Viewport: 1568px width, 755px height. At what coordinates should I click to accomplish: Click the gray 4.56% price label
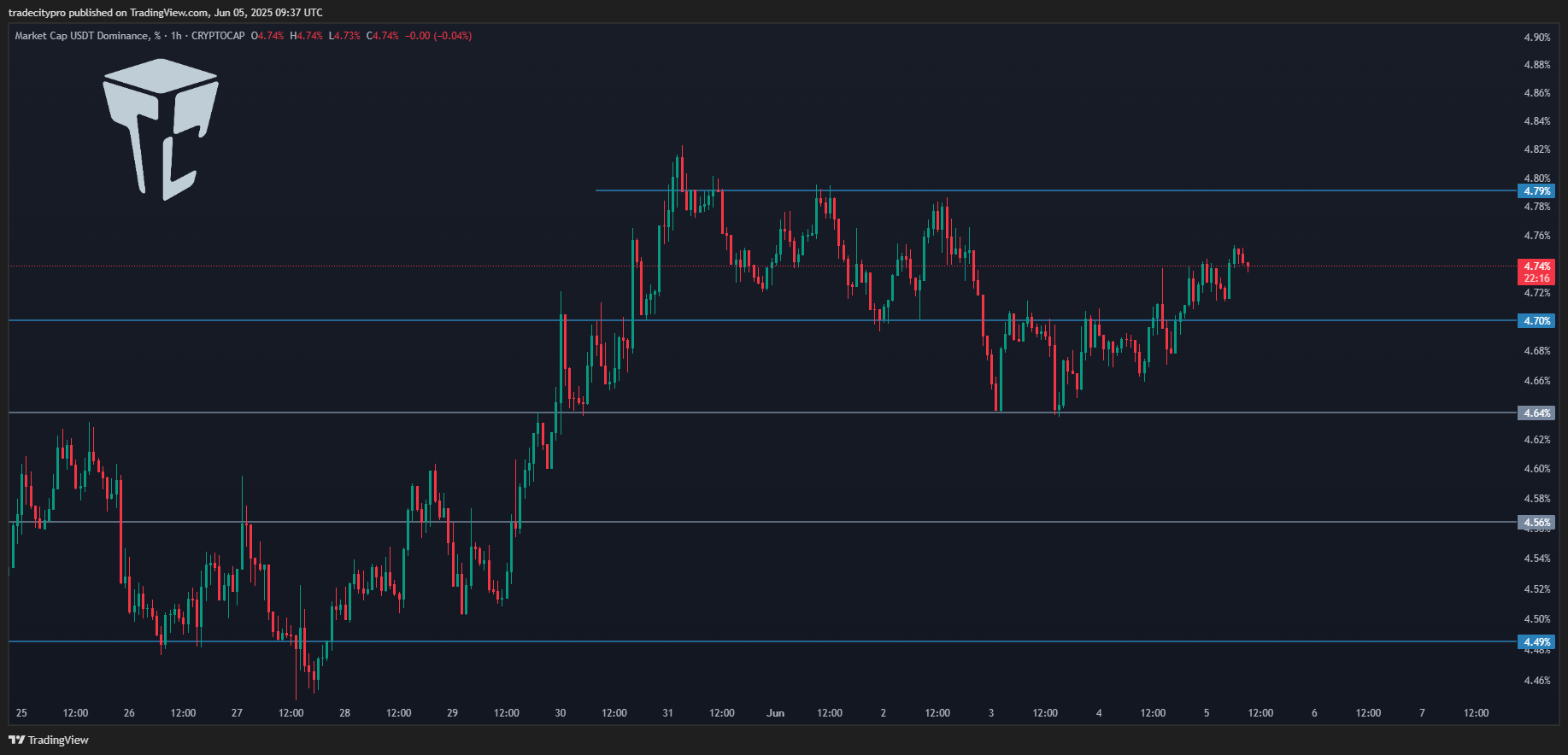click(1536, 522)
